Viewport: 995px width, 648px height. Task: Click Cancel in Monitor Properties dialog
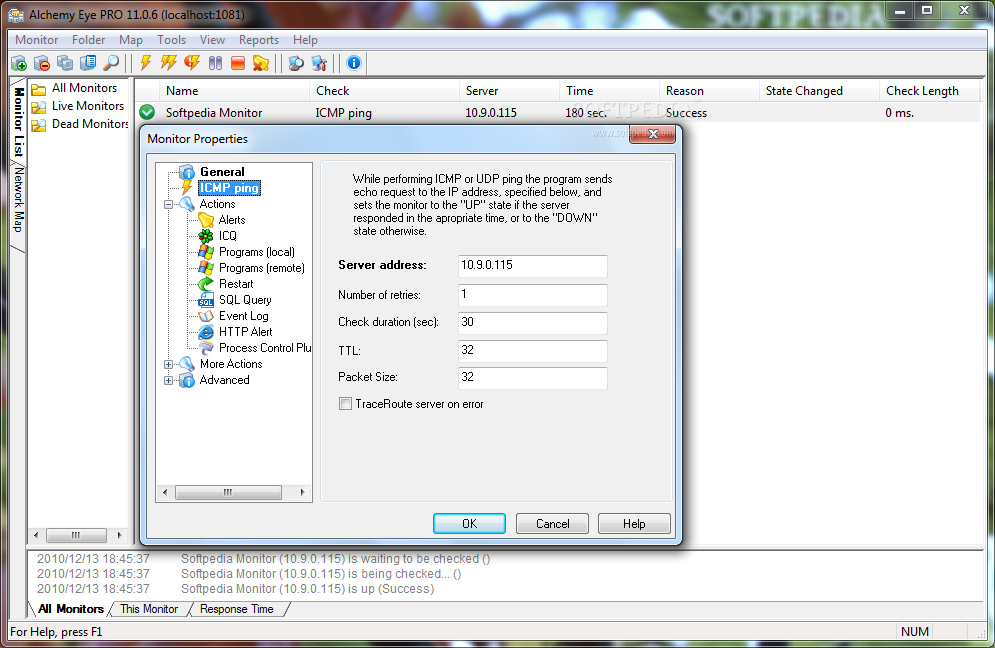point(552,524)
